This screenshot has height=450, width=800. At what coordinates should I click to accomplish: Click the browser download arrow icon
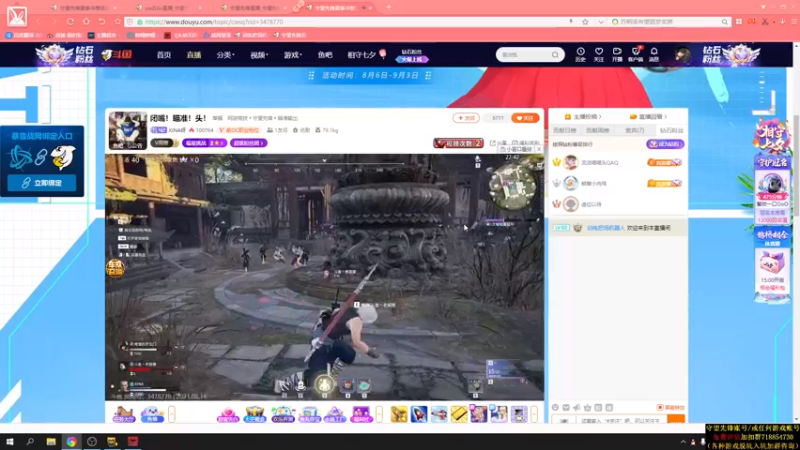point(783,21)
